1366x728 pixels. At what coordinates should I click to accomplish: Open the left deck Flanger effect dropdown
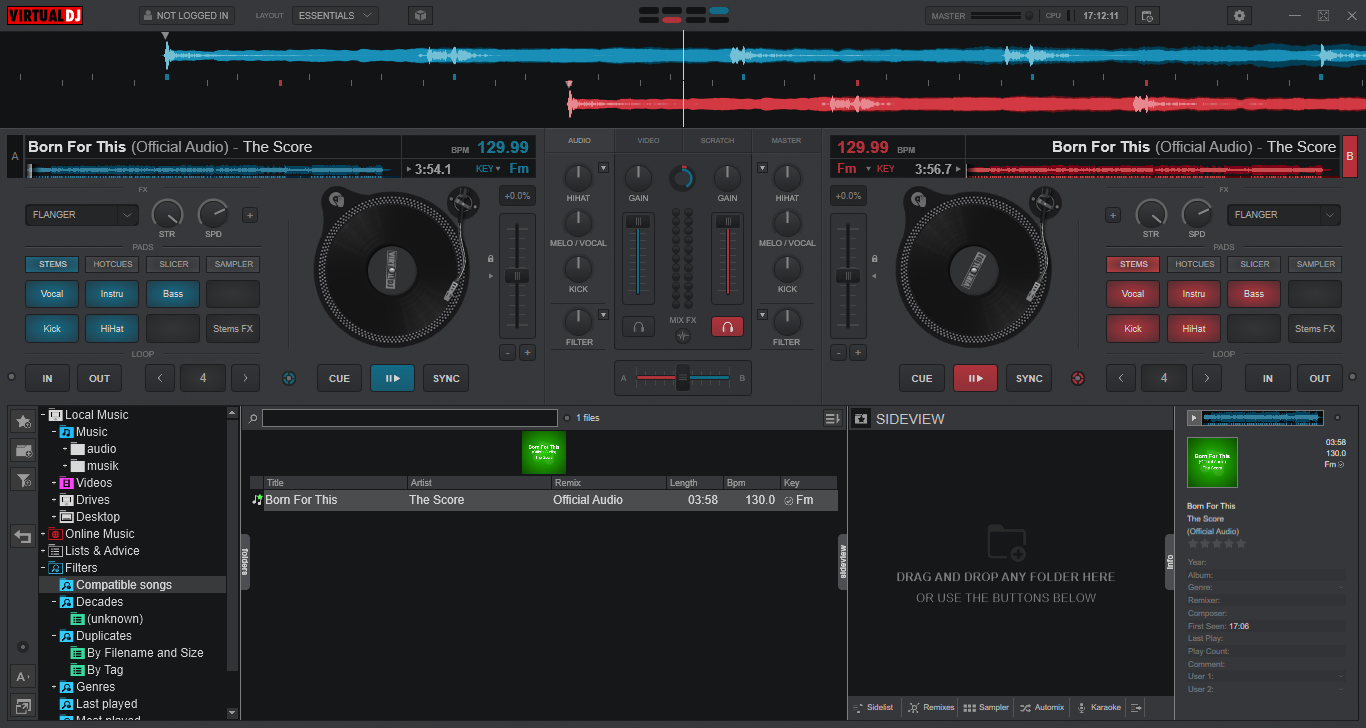coord(82,214)
